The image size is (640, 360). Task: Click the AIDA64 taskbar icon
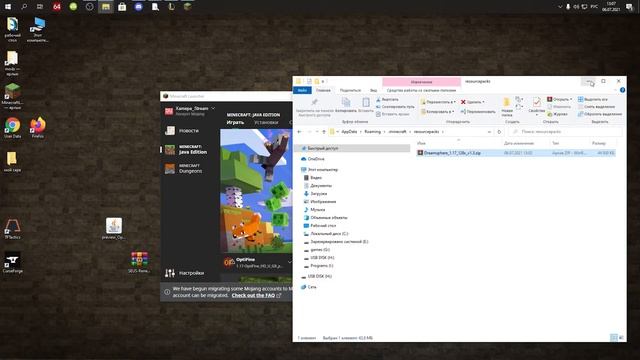57,7
